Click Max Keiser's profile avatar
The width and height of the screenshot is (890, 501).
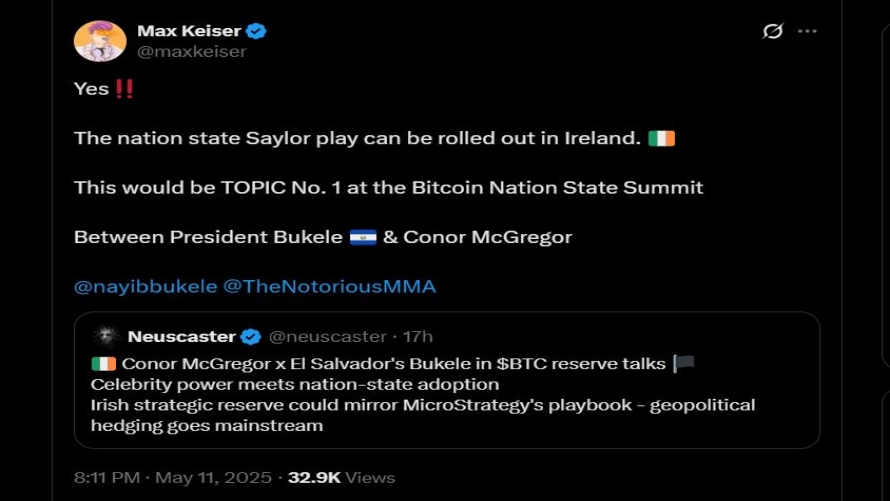tap(100, 41)
